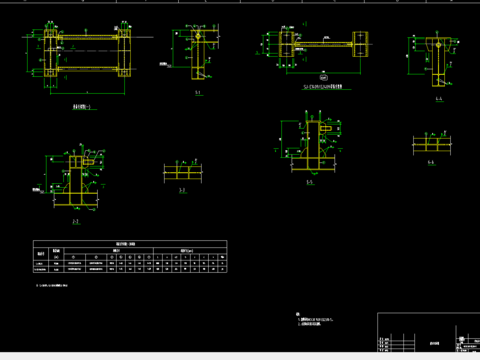Image resolution: width=480 pixels, height=360 pixels.
Task: Click the 5-5 section detail drawing
Action: [308, 143]
